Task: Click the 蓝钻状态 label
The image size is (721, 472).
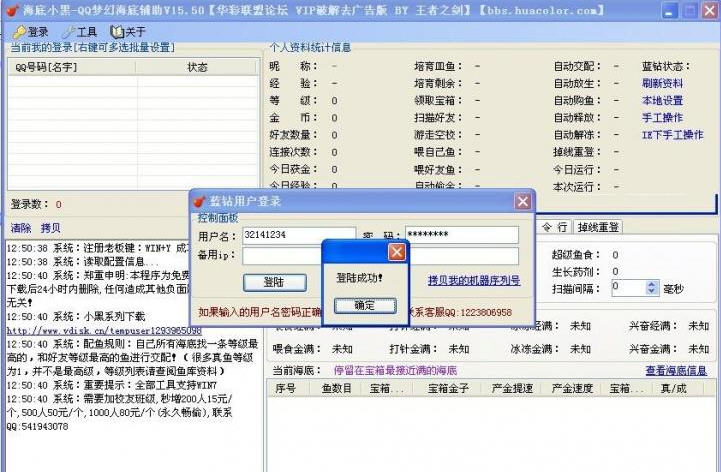Action: tap(665, 66)
